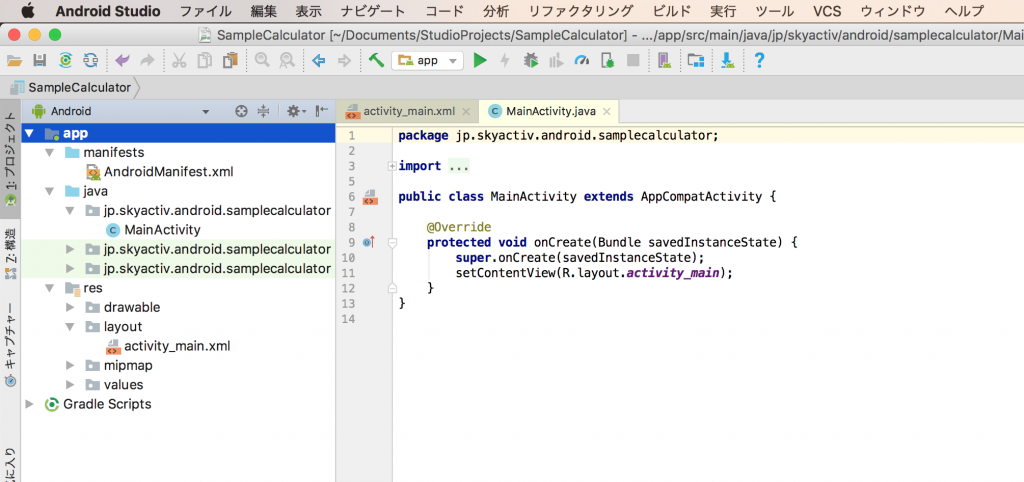Open the Android Profiler gauge icon
The height and width of the screenshot is (482, 1024).
click(x=582, y=61)
